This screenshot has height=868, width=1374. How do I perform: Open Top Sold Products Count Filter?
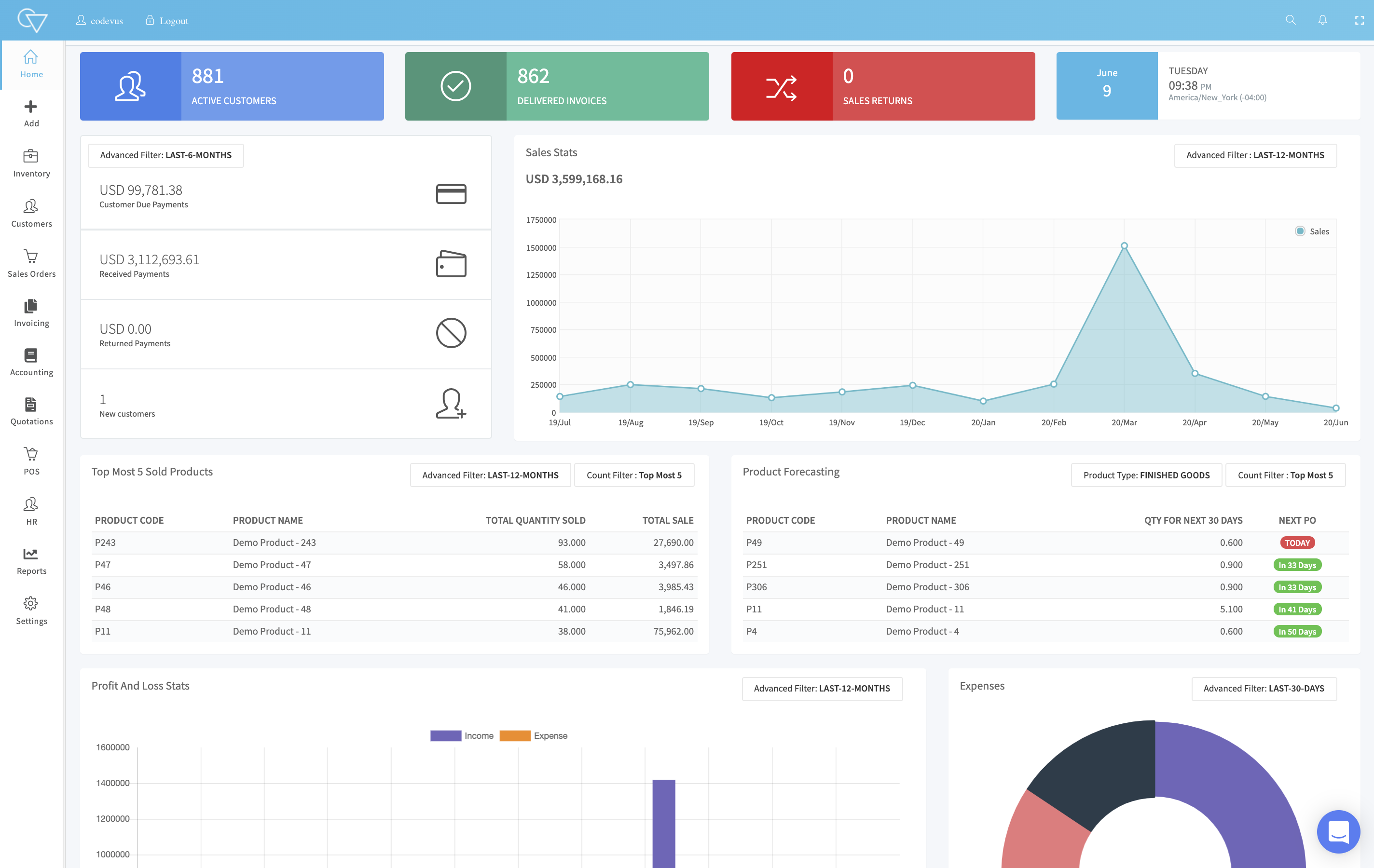[634, 475]
